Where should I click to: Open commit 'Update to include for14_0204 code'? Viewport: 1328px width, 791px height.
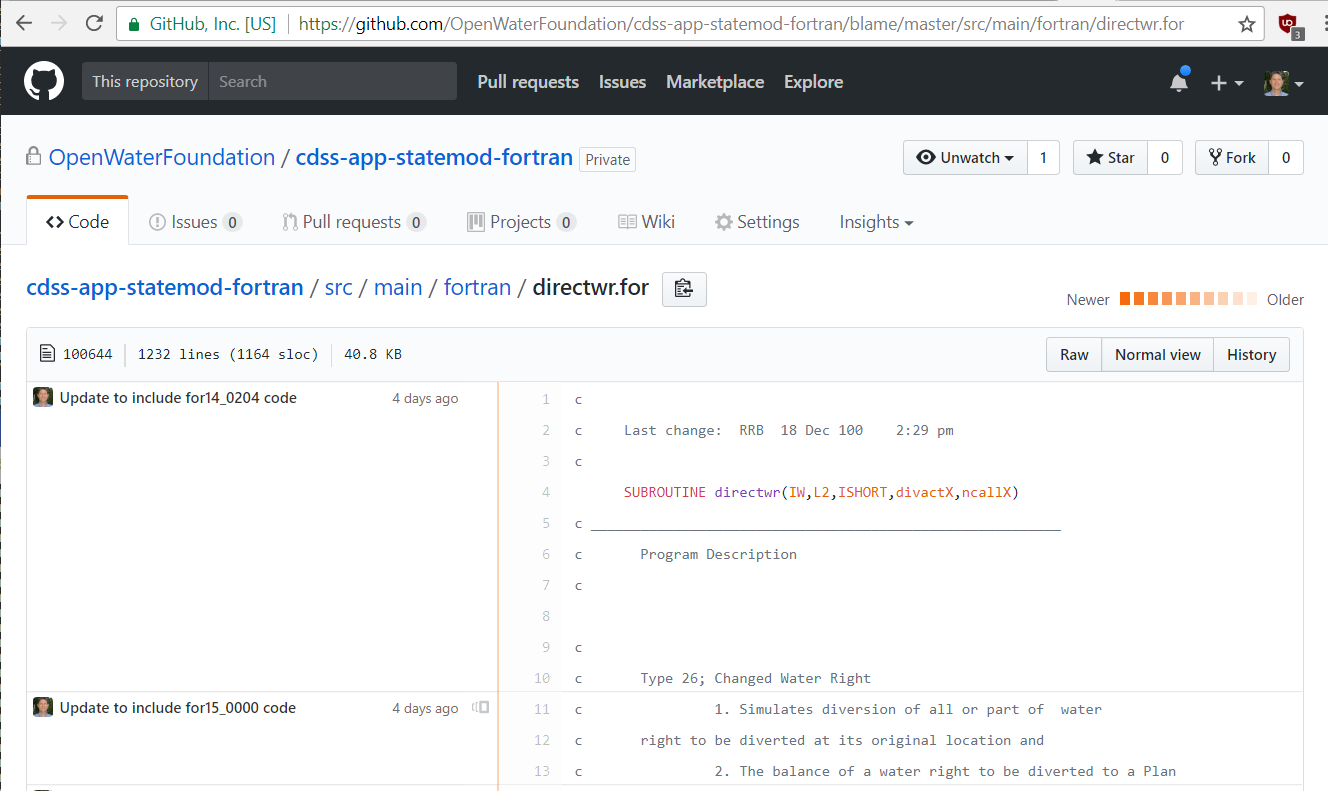[x=178, y=398]
